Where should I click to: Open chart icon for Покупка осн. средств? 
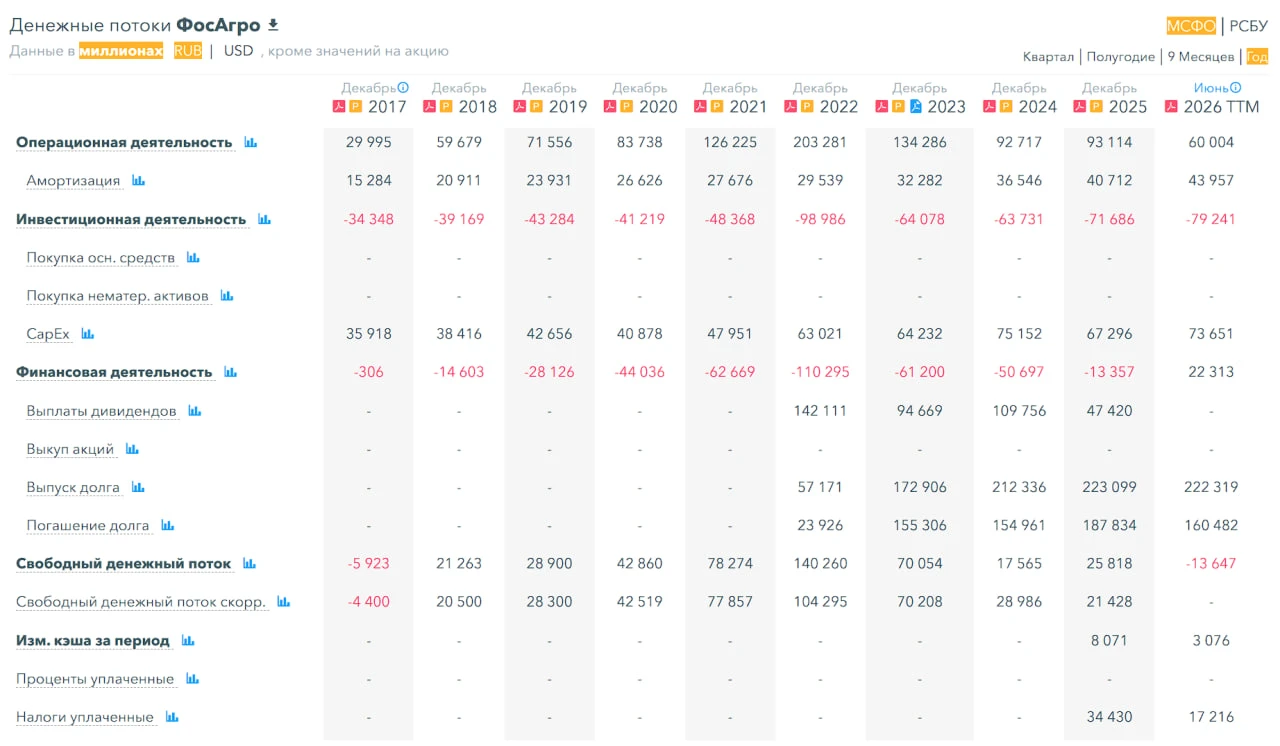[194, 258]
